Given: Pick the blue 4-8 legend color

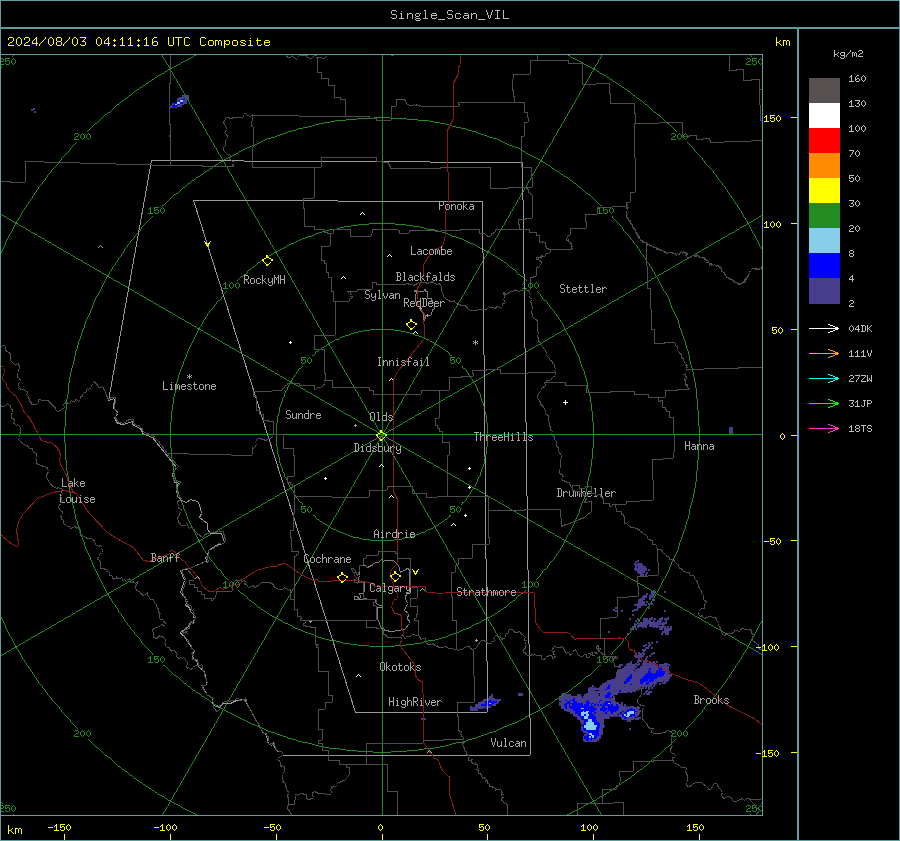Looking at the screenshot, I should (824, 266).
